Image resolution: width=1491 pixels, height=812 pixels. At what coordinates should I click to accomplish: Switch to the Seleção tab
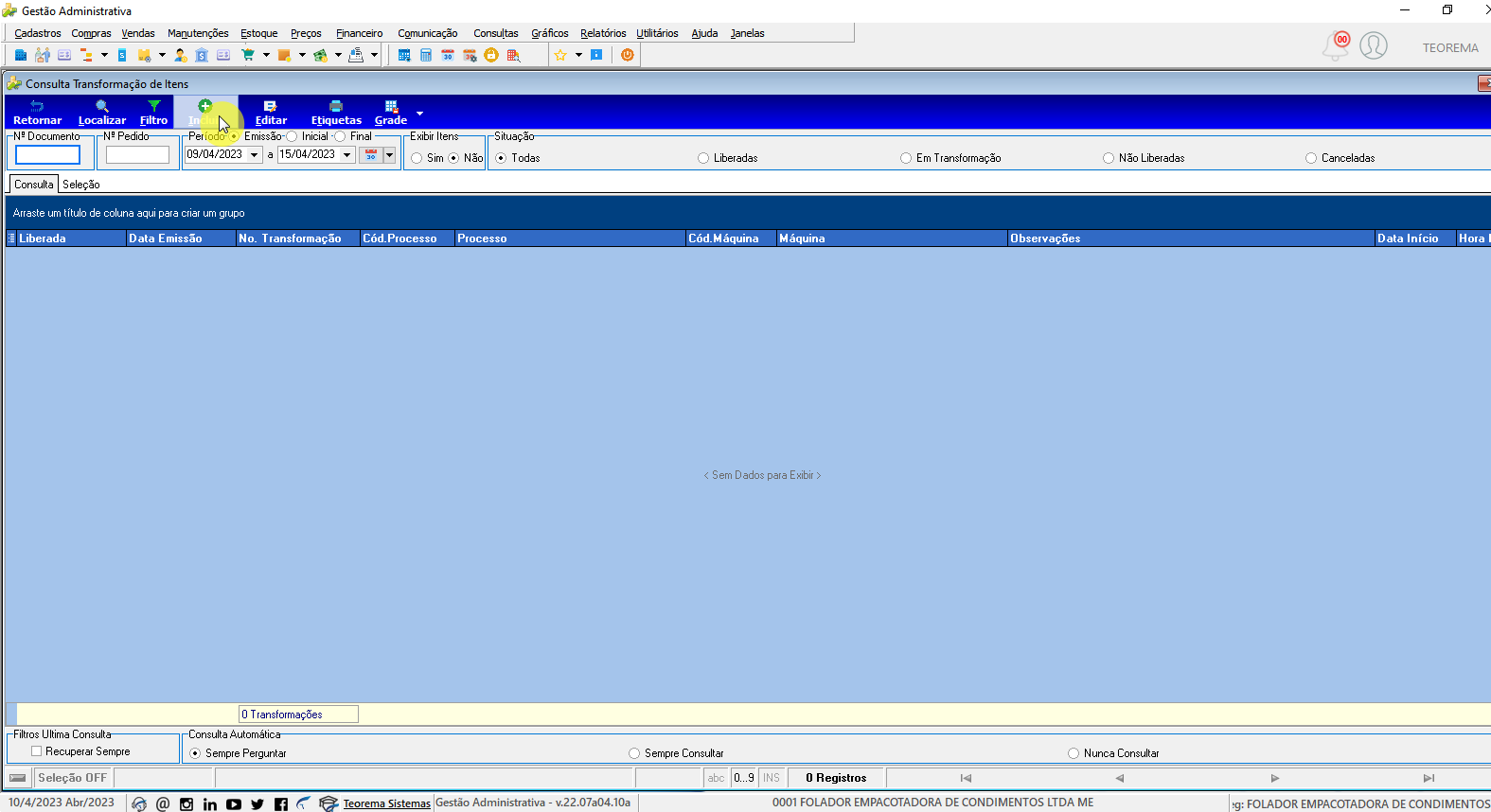(x=81, y=185)
